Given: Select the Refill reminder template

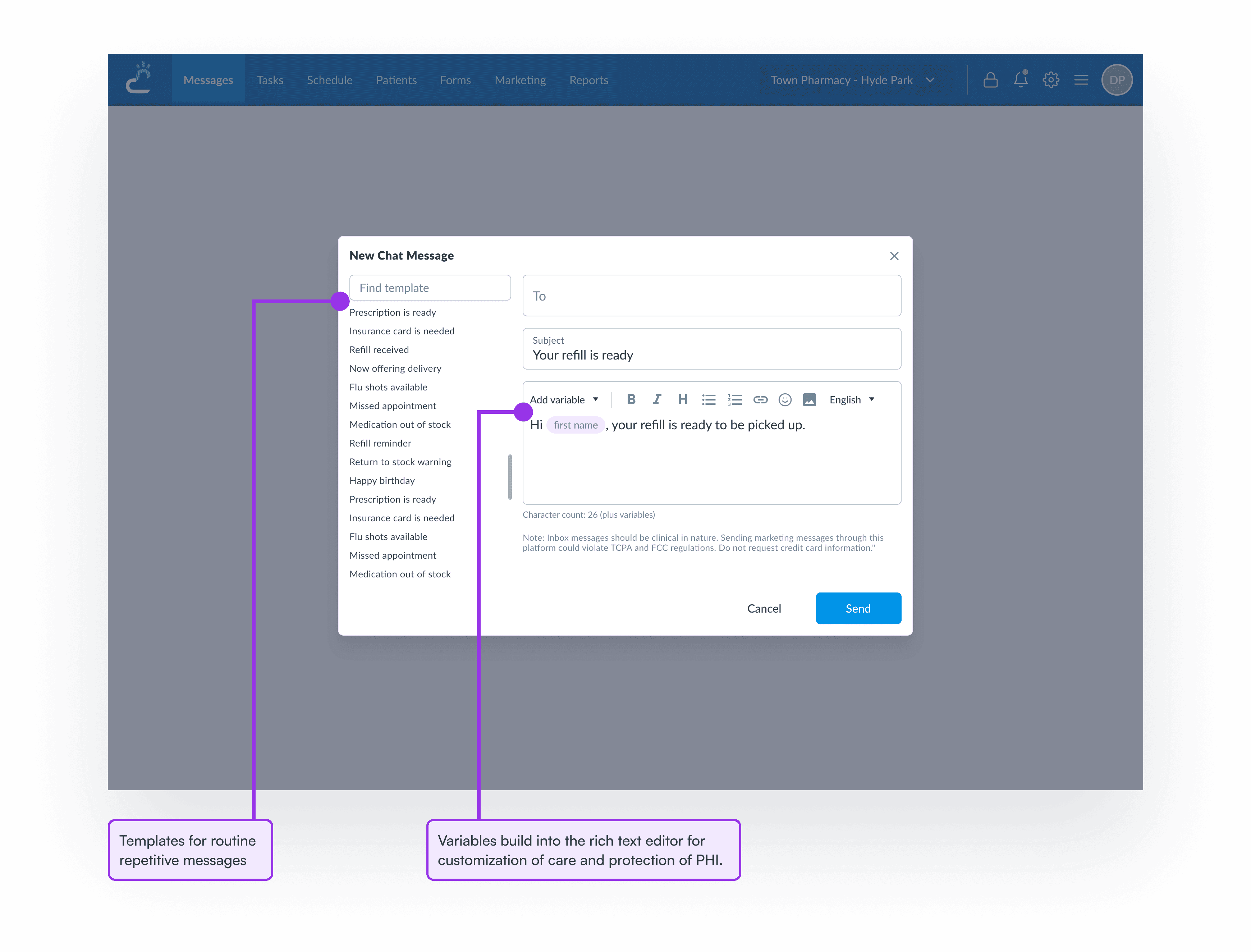Looking at the screenshot, I should click(x=380, y=443).
